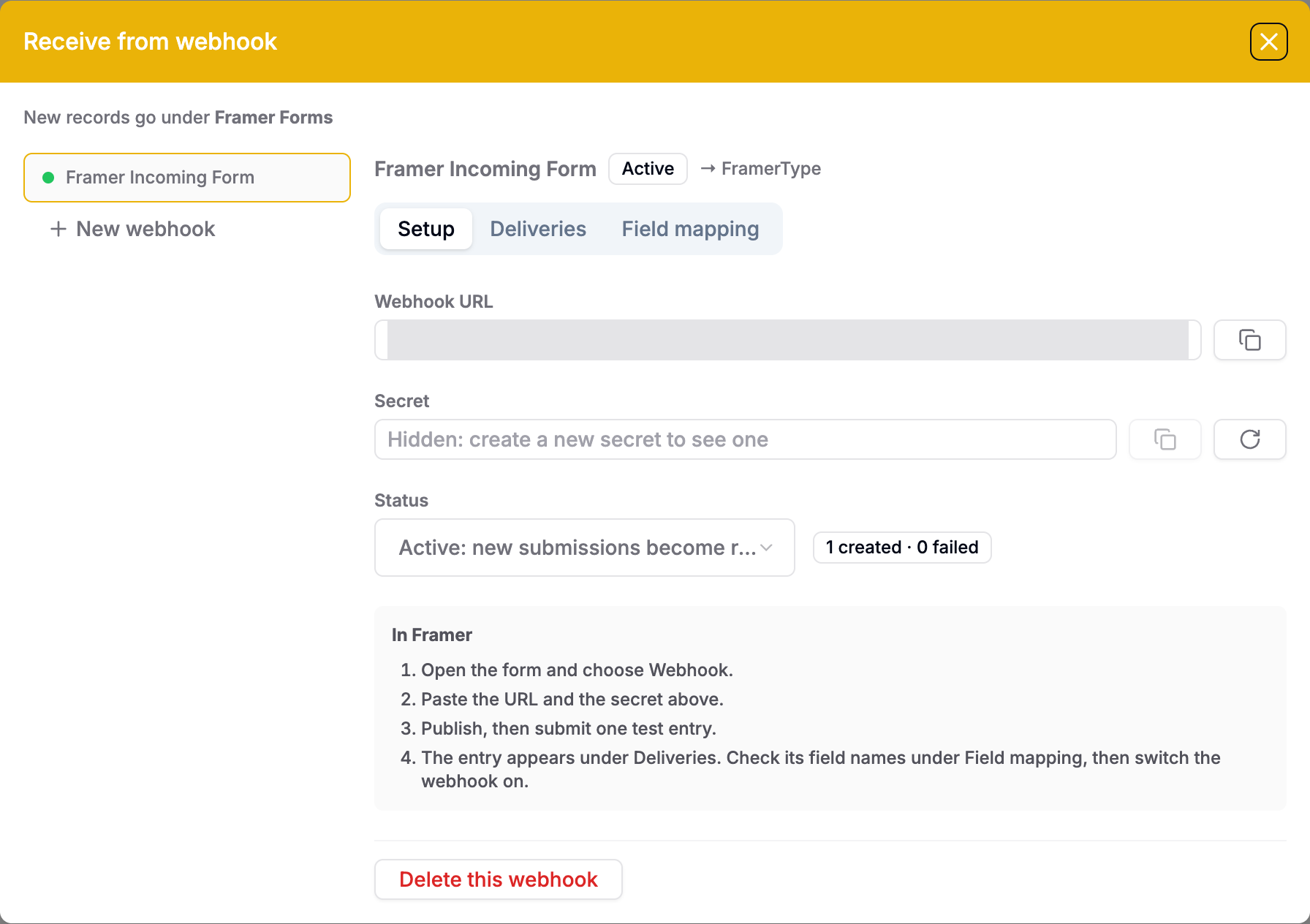The image size is (1310, 924).
Task: Click the 'Status' field label
Action: [x=401, y=501]
